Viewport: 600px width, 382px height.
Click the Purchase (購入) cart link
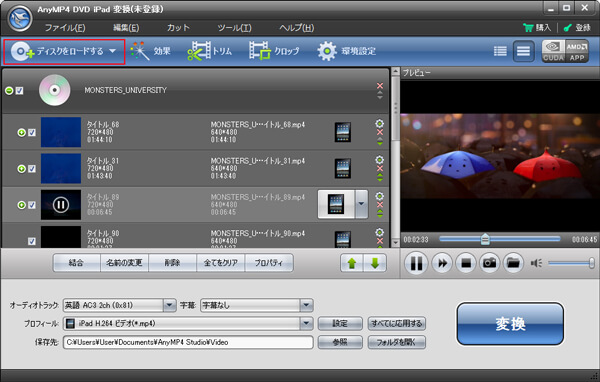537,28
